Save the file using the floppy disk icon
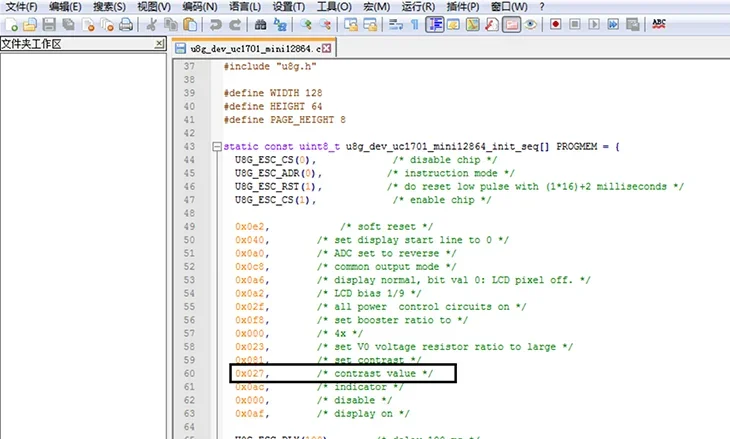The image size is (730, 439). point(49,24)
